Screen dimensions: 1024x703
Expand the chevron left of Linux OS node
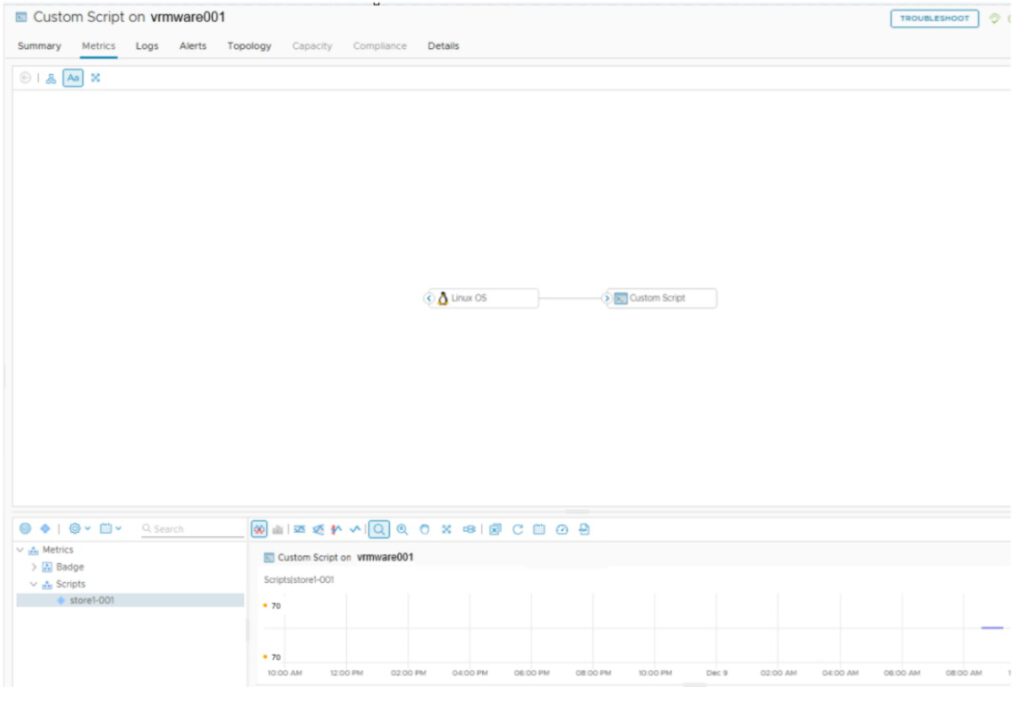point(429,298)
